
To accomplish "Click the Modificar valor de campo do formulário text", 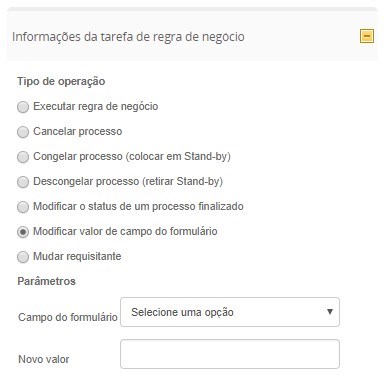I will [x=125, y=231].
